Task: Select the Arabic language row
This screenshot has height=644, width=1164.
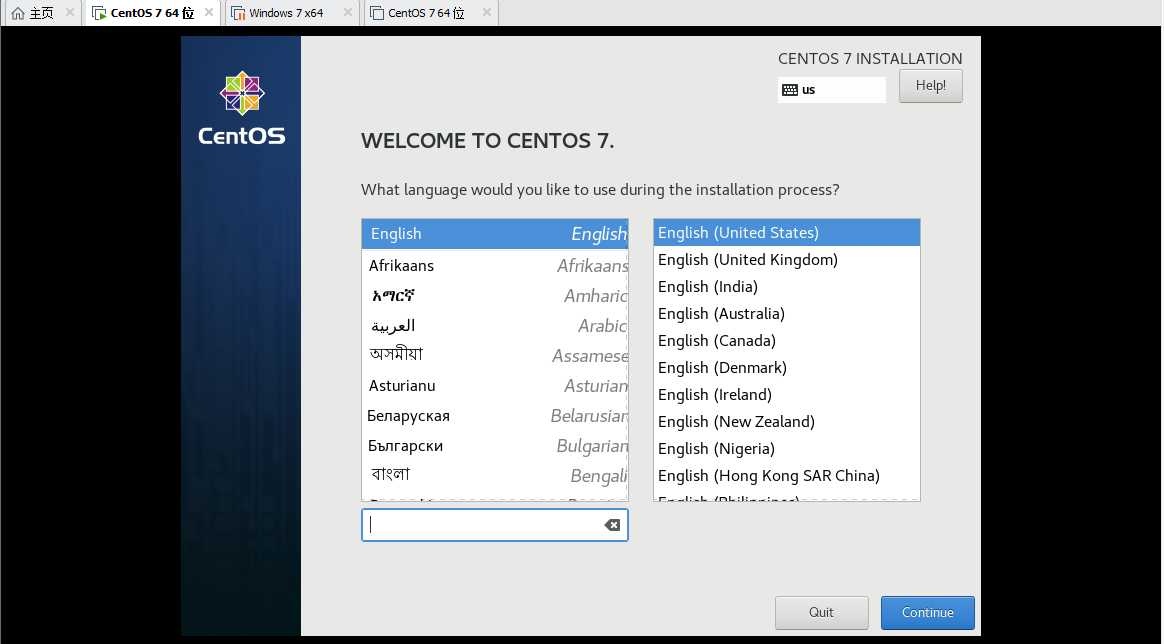Action: tap(495, 326)
